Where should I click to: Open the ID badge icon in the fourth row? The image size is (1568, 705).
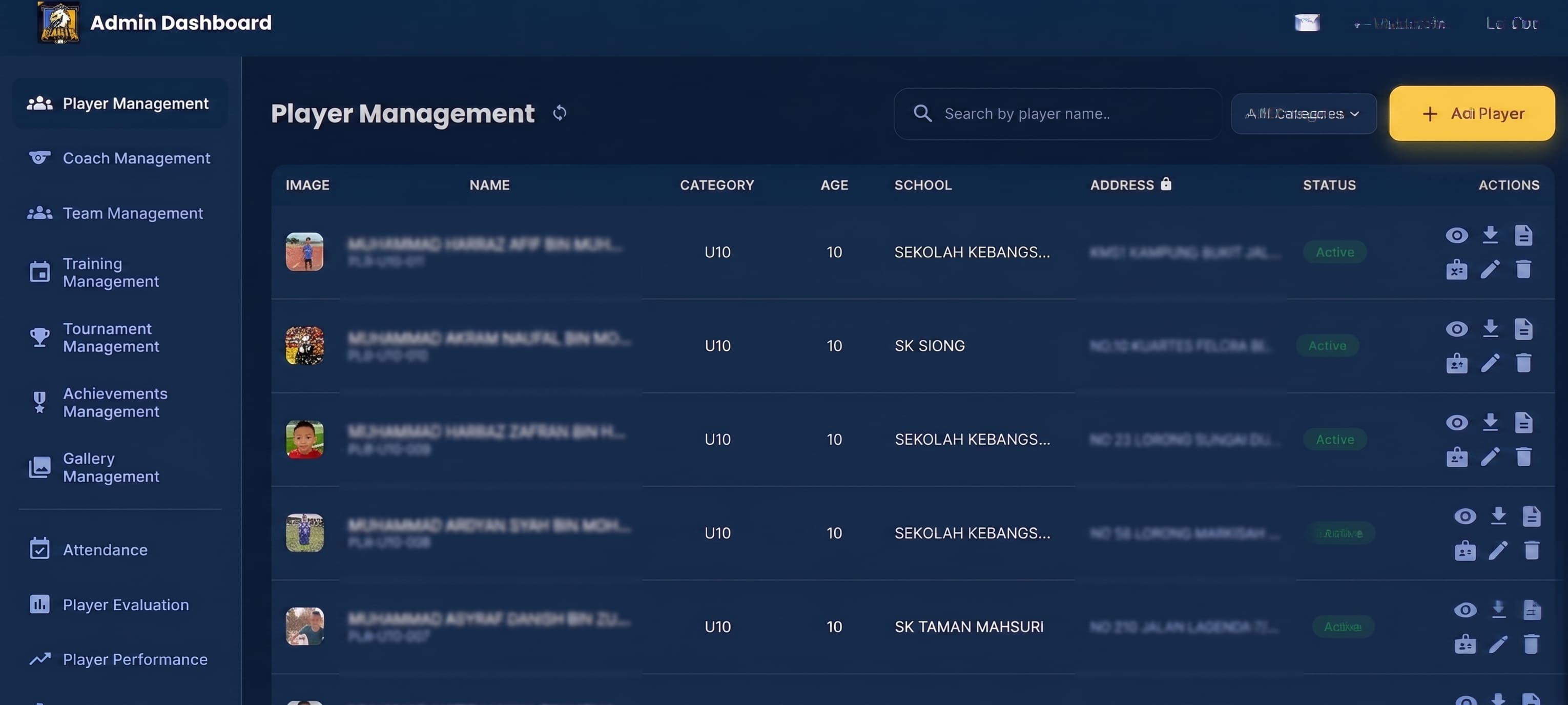click(x=1465, y=550)
